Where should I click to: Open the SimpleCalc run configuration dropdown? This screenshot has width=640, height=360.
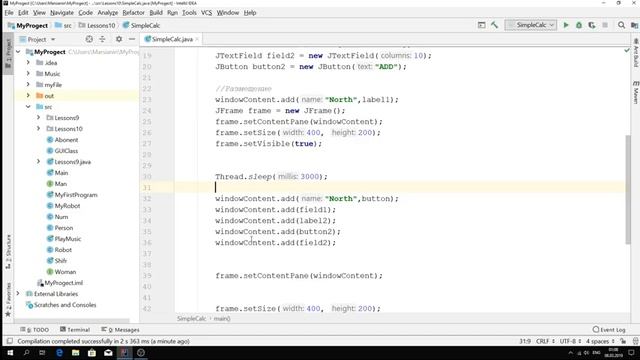tap(531, 25)
